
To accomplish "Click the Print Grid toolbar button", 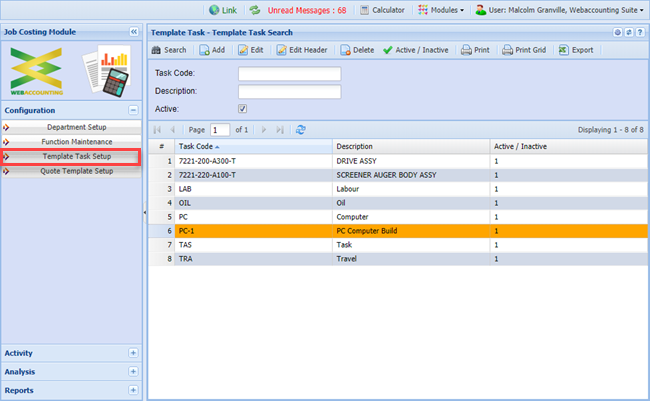I will click(525, 50).
